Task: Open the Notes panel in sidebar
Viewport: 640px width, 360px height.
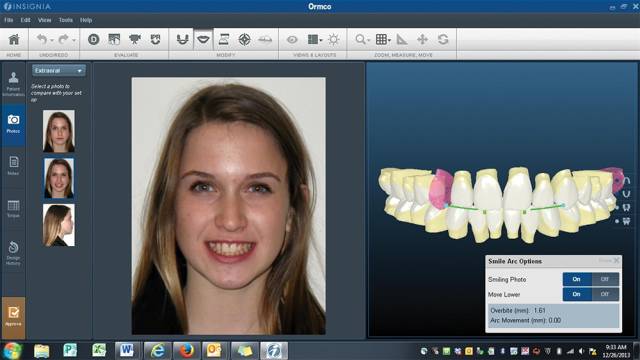Action: pos(13,166)
